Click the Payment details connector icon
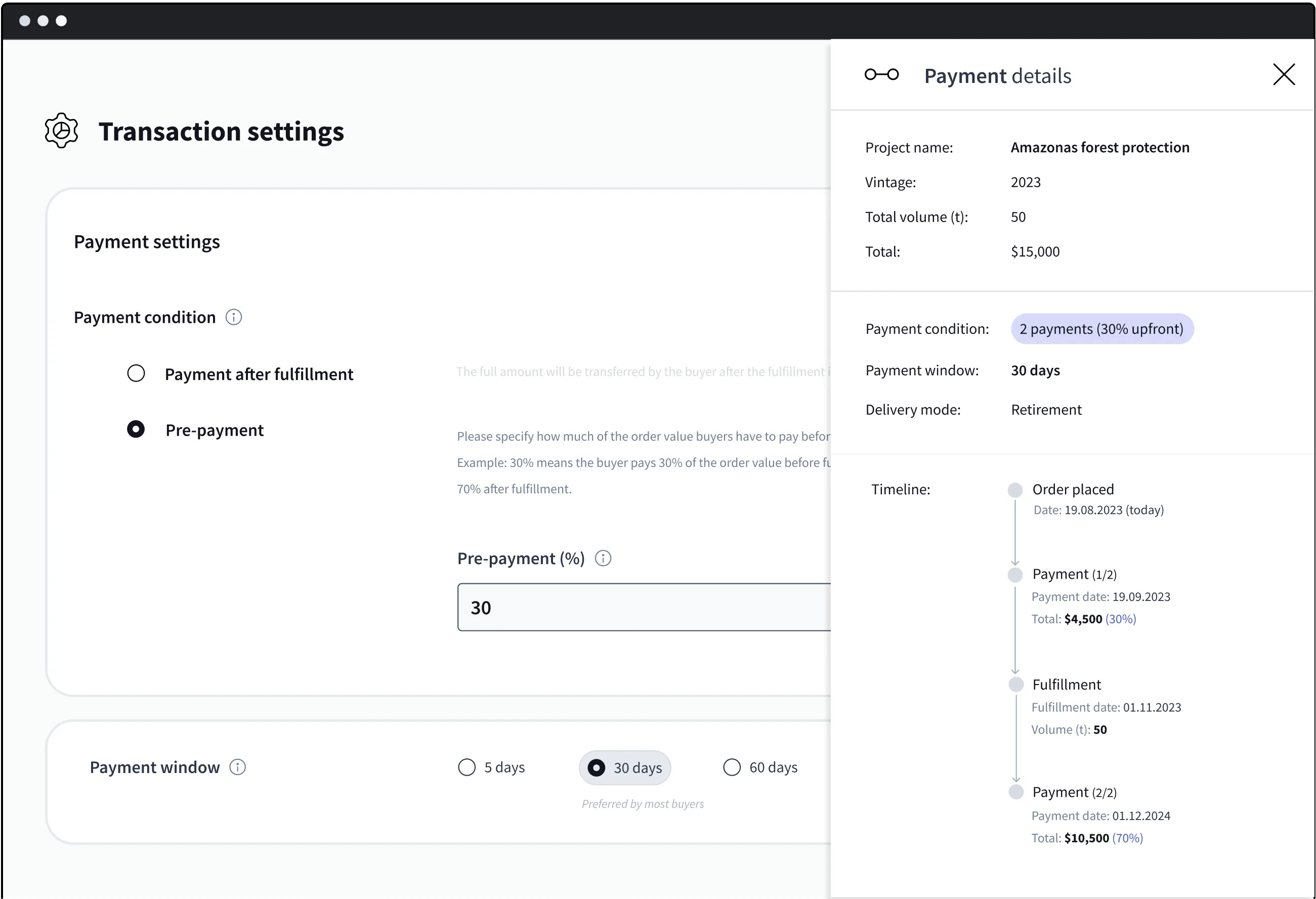 click(881, 74)
